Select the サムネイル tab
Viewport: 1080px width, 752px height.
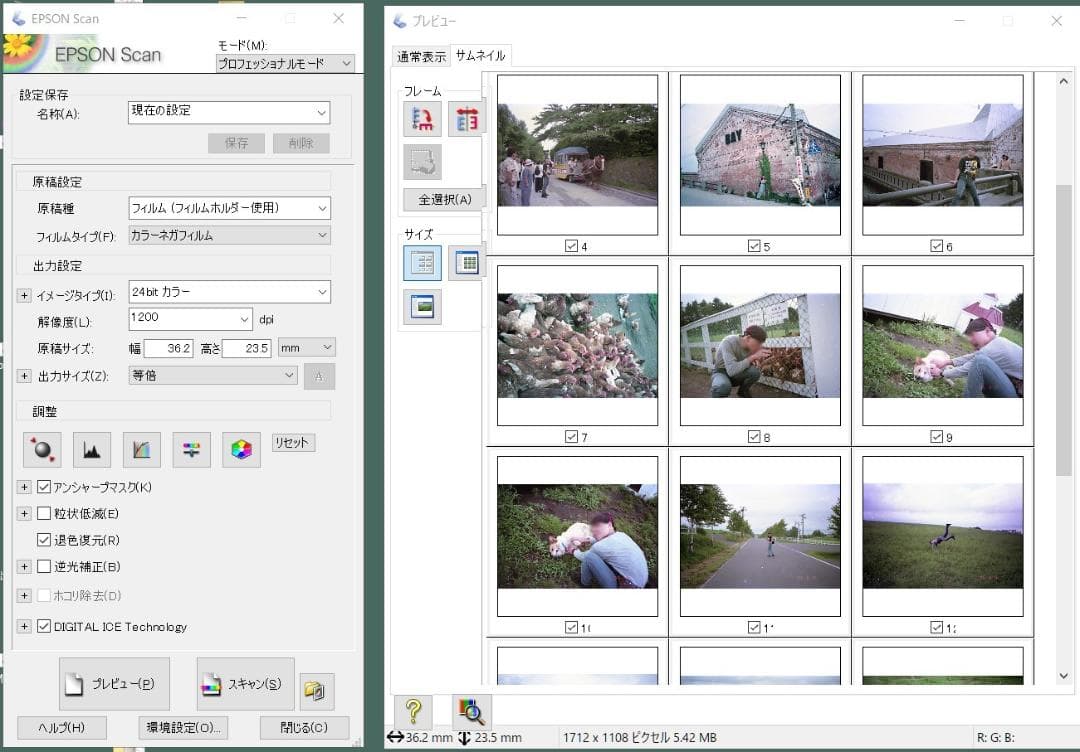point(481,56)
